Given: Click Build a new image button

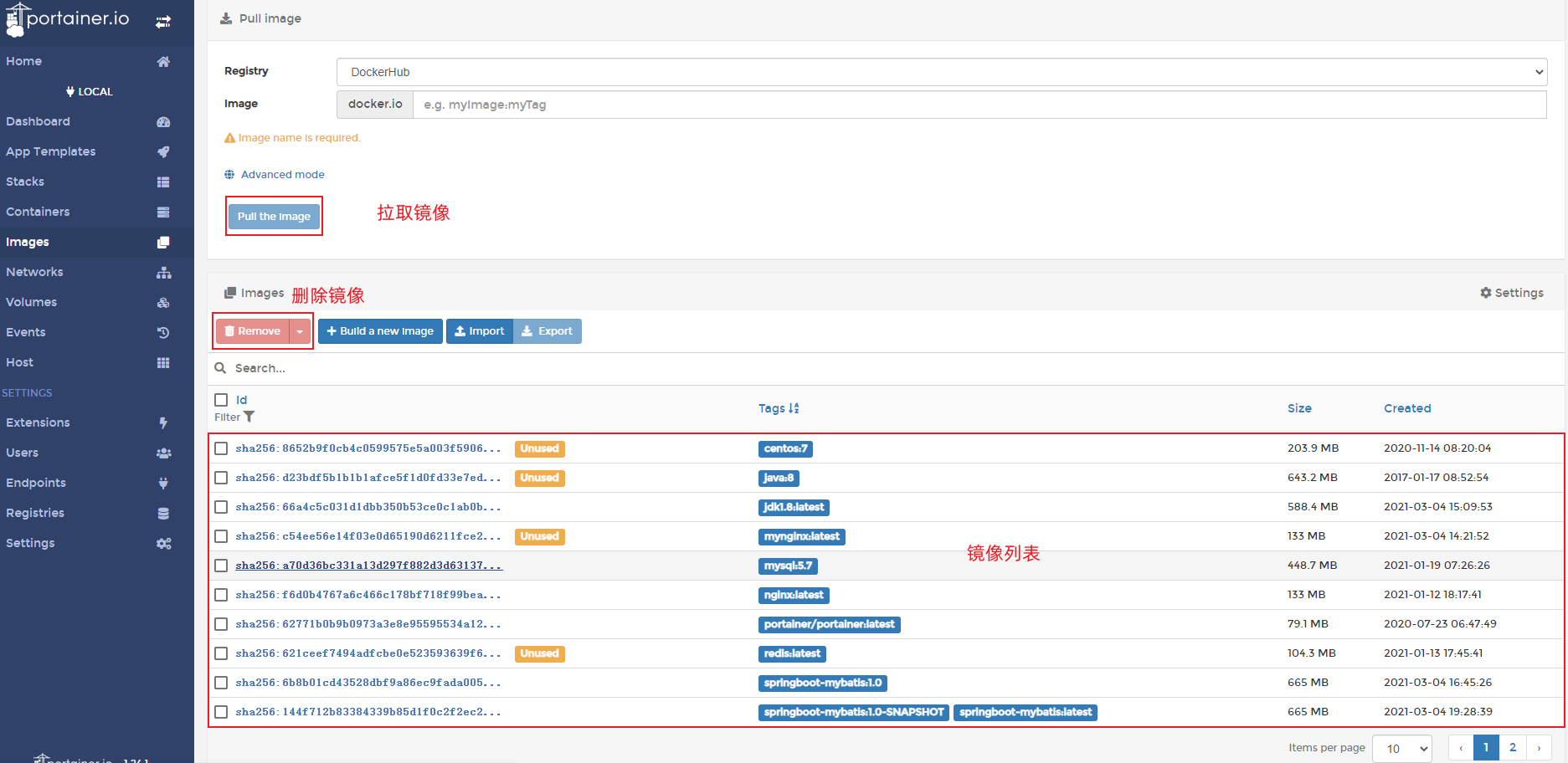Looking at the screenshot, I should pyautogui.click(x=380, y=331).
